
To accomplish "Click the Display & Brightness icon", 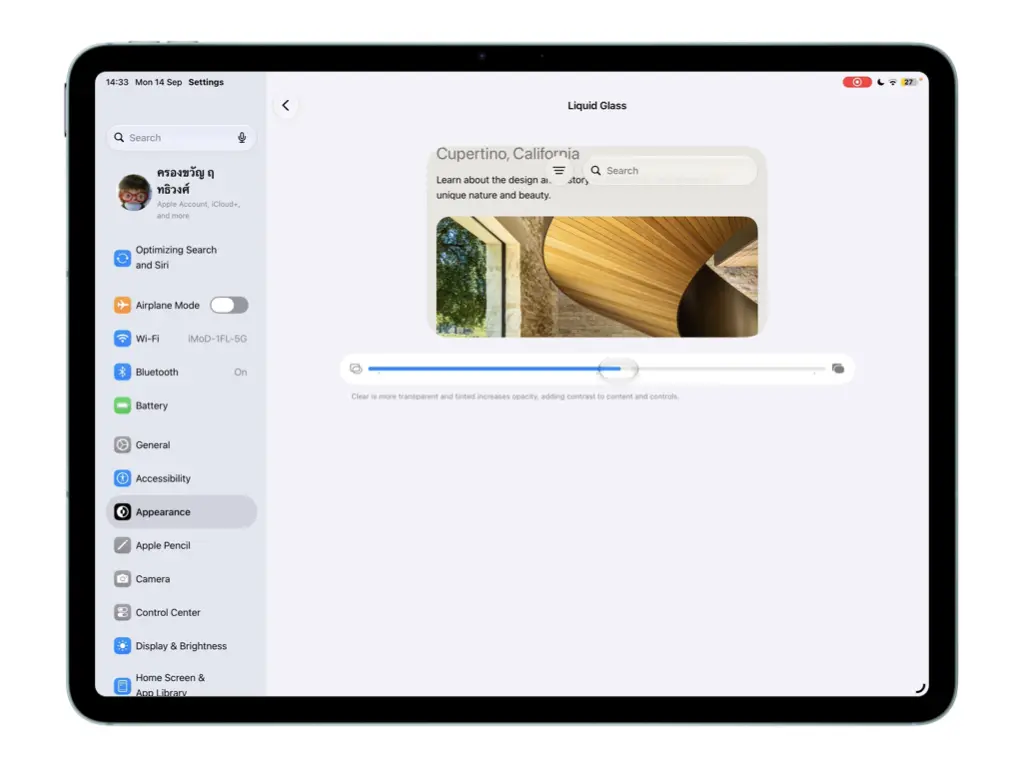I will [122, 646].
